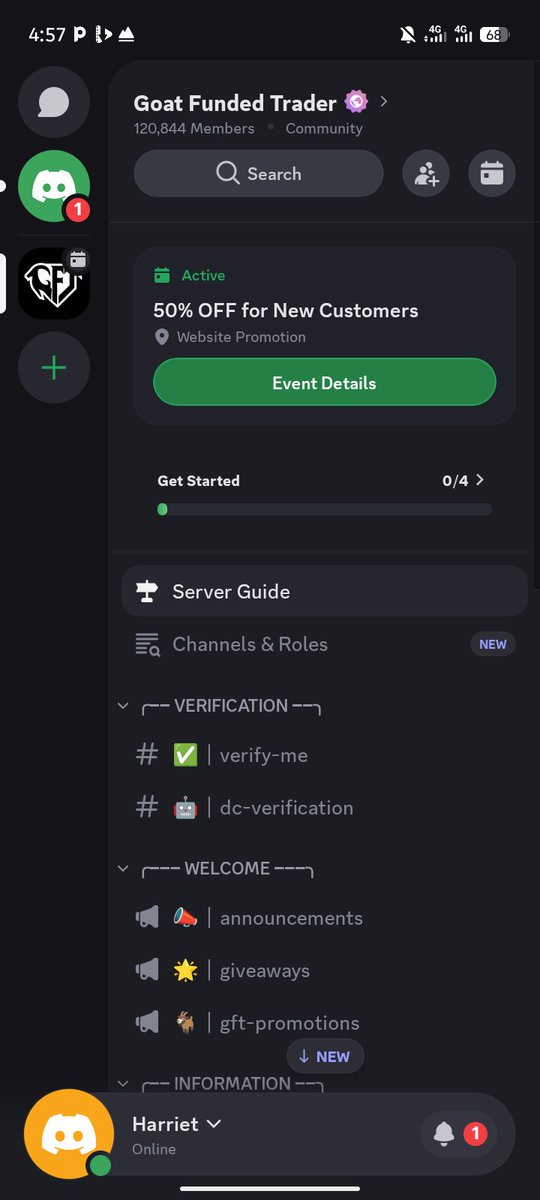Viewport: 540px width, 1200px height.
Task: Open the giveaways channel
Action: click(x=324, y=970)
